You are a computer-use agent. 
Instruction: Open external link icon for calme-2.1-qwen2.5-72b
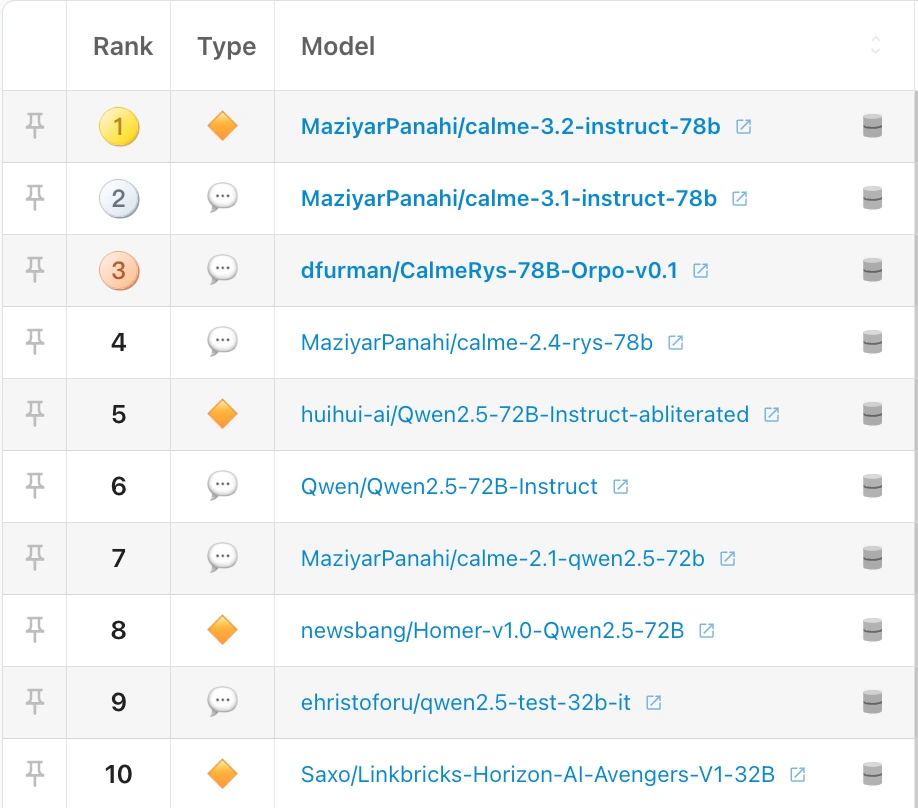[x=728, y=558]
